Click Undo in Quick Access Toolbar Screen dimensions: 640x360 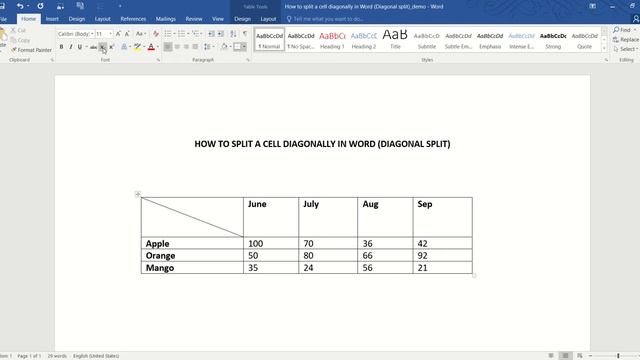pos(20,6)
